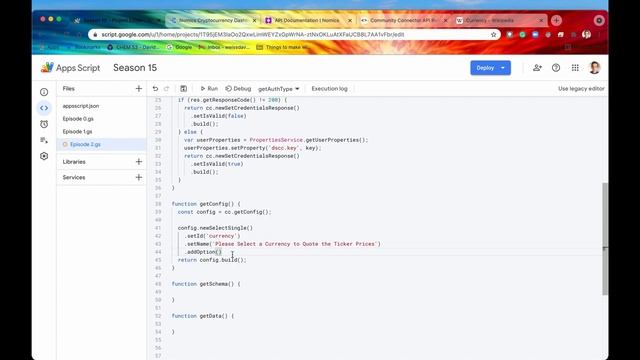This screenshot has width=640, height=360.
Task: Add a new file with plus icon
Action: point(139,89)
